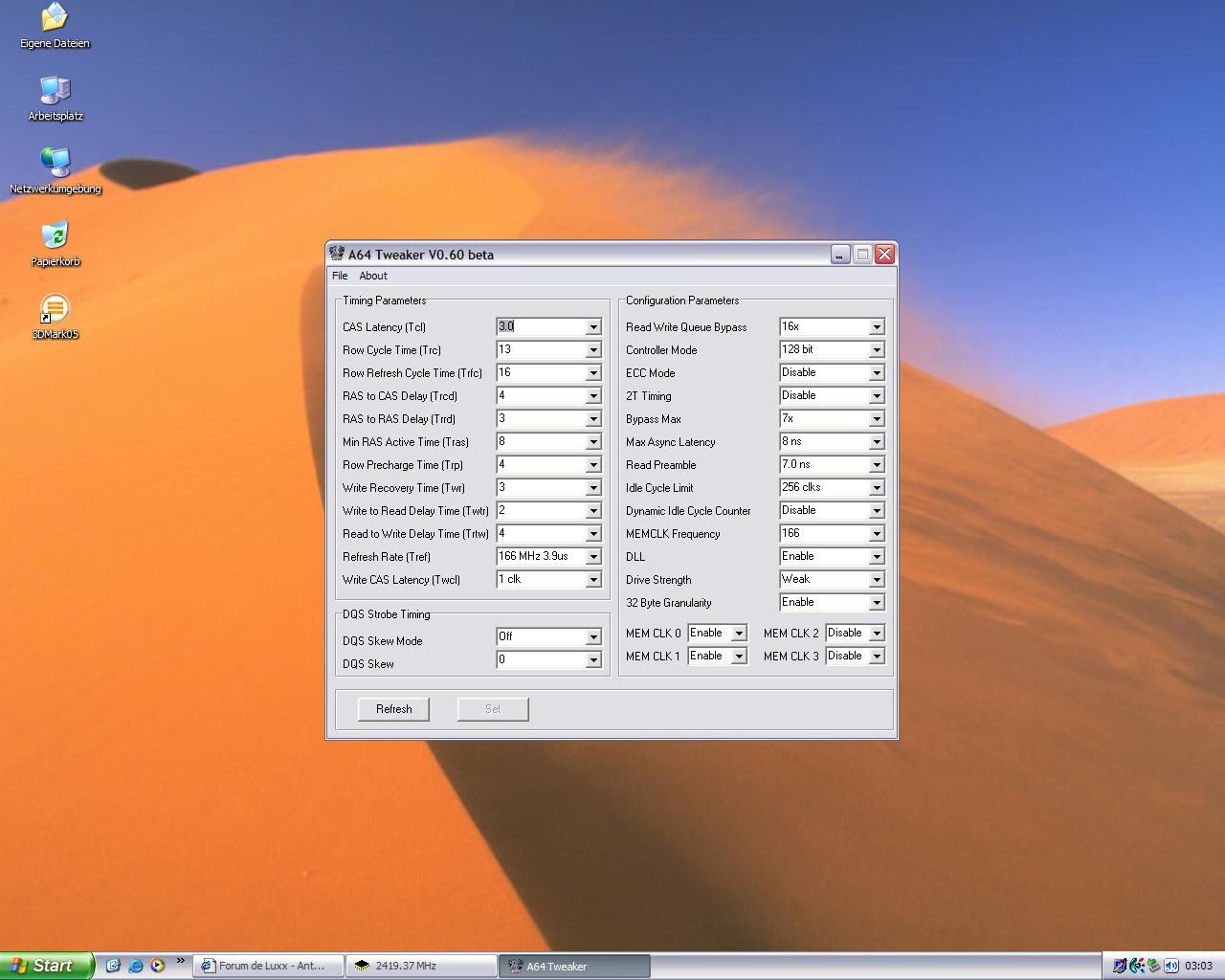
Task: Click the A64 Tweaker title bar icon
Action: click(337, 254)
